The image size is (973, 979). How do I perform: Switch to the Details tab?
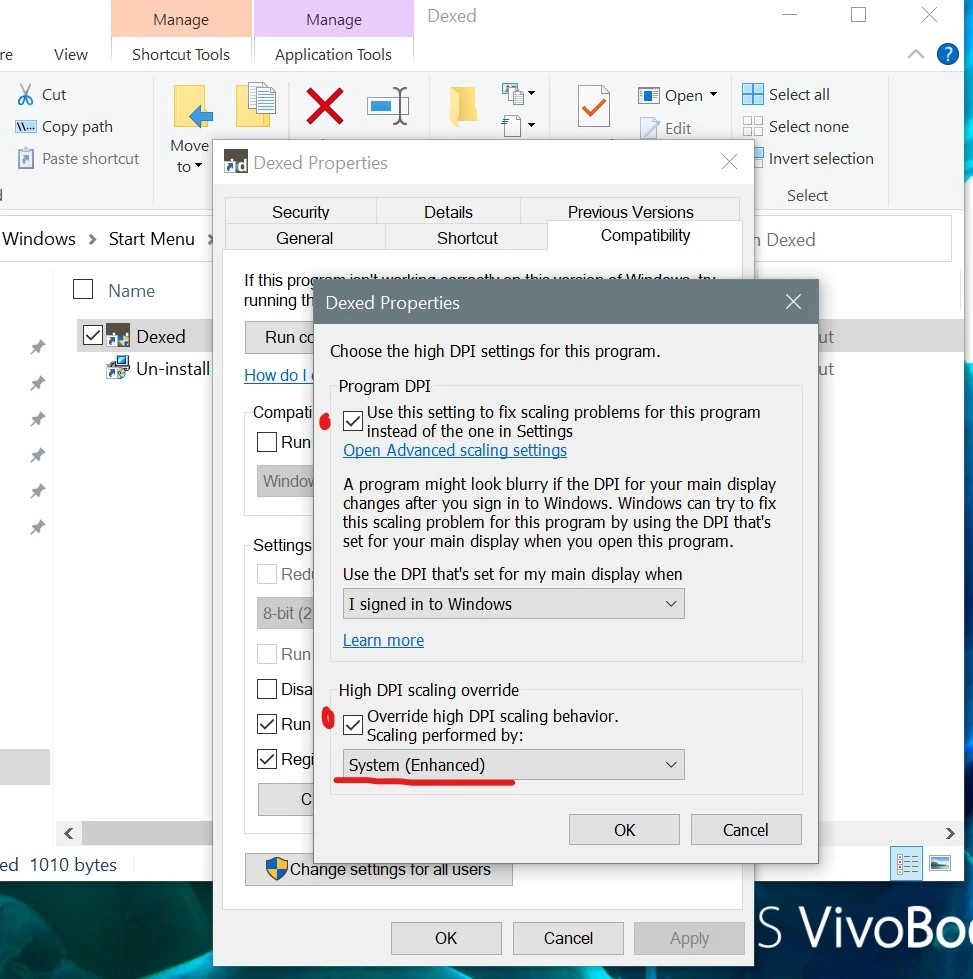448,212
